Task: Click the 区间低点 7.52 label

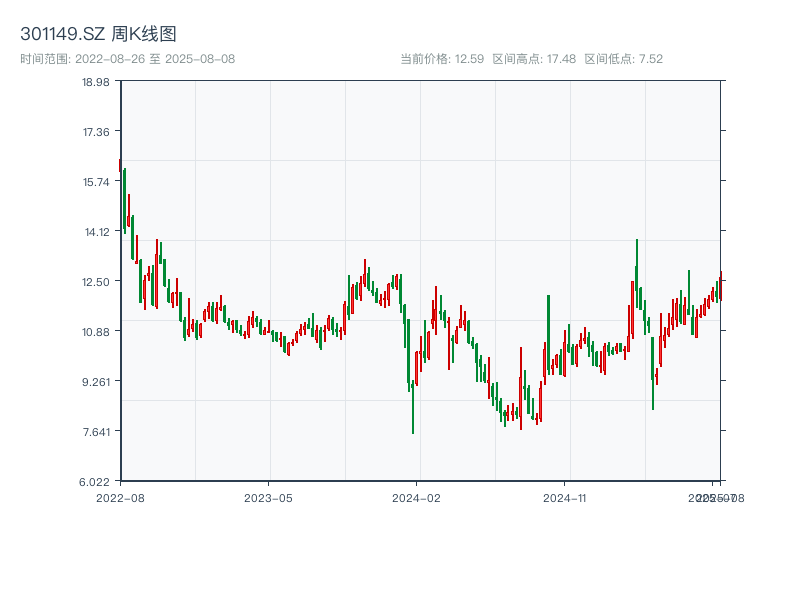Action: pos(624,59)
